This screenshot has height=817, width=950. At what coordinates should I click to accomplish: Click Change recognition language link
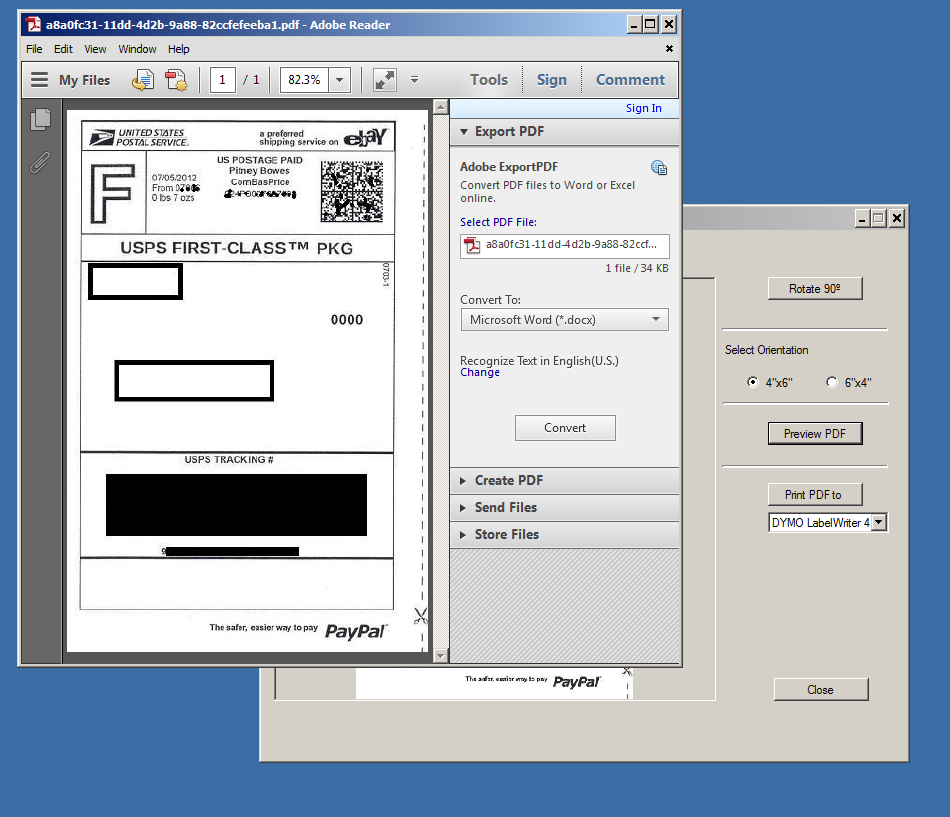tap(480, 372)
